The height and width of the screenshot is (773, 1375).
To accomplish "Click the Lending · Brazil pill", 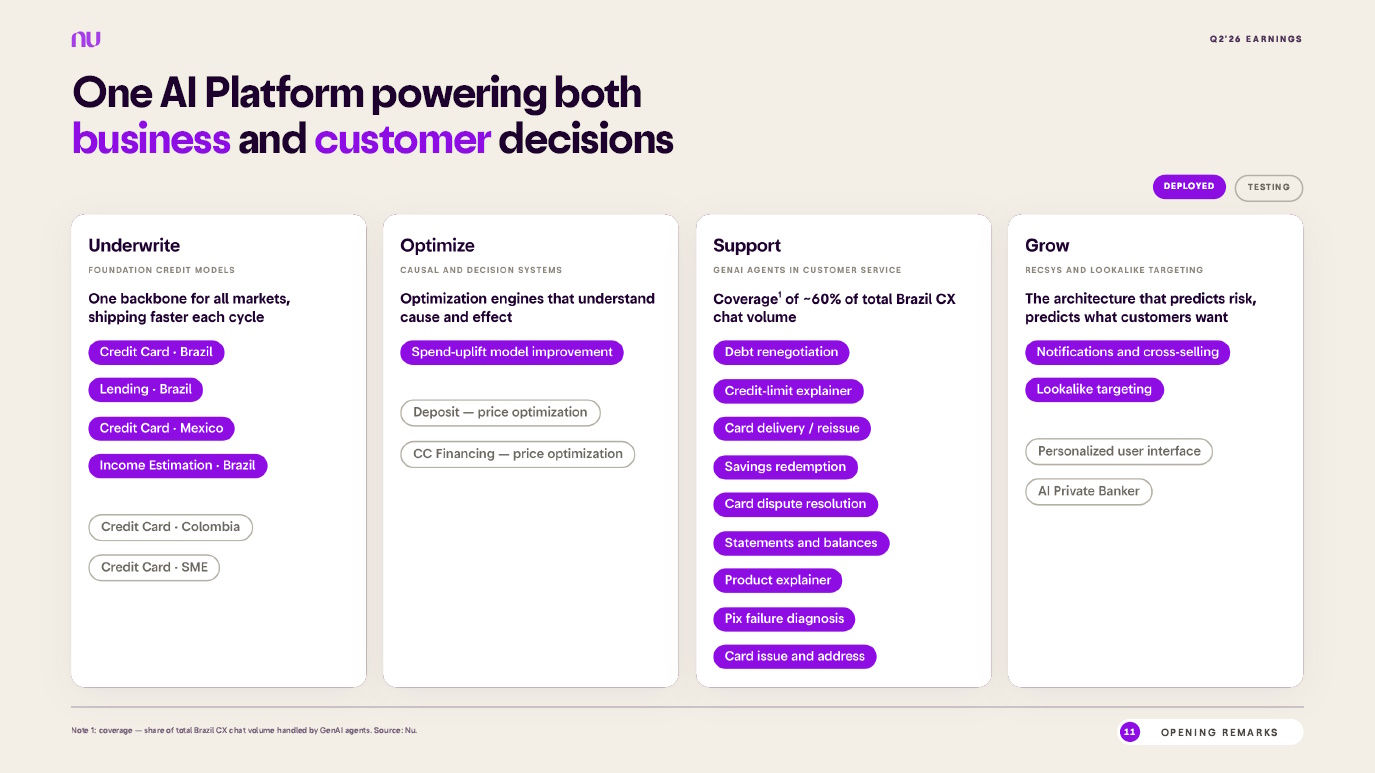I will coord(146,389).
